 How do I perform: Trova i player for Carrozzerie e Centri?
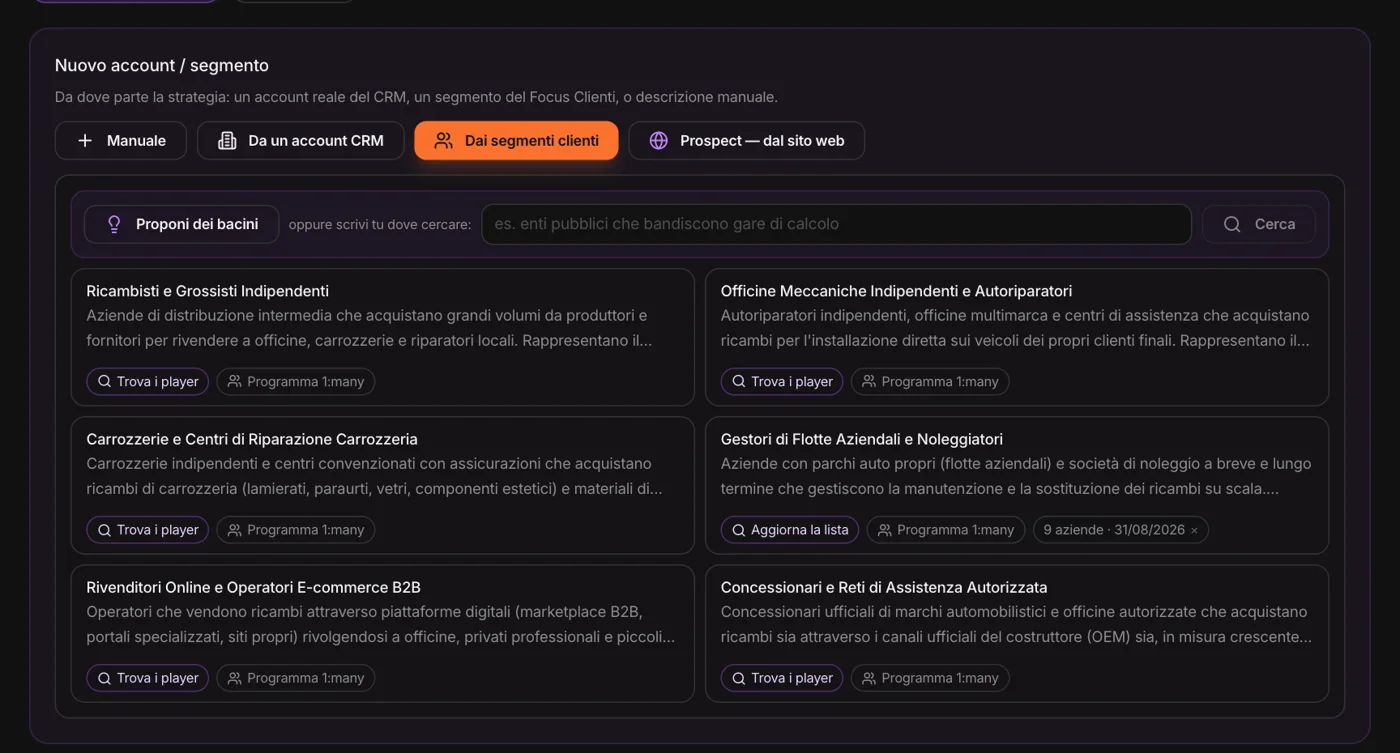[x=147, y=530]
